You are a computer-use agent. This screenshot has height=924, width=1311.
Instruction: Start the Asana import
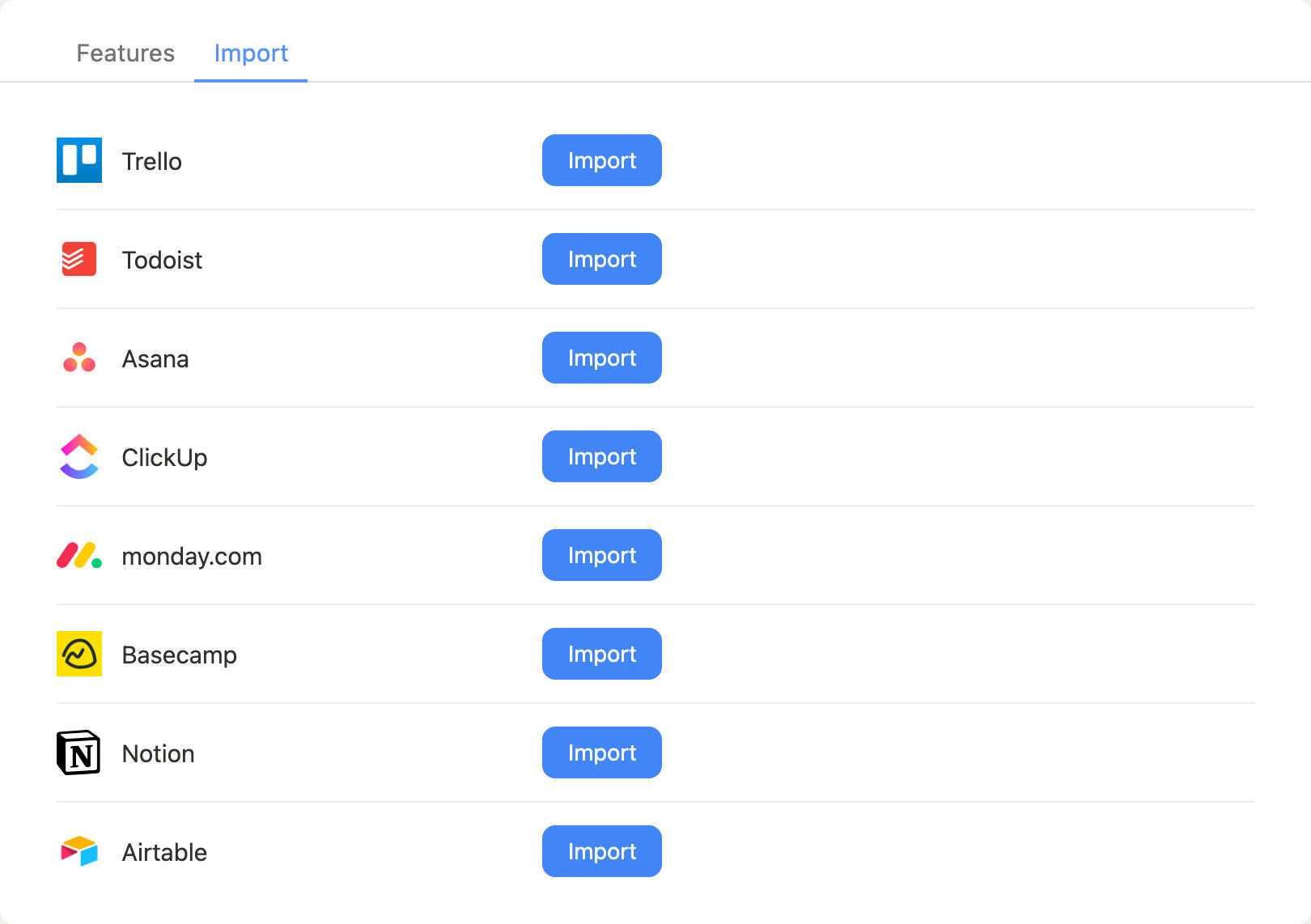[x=602, y=358]
